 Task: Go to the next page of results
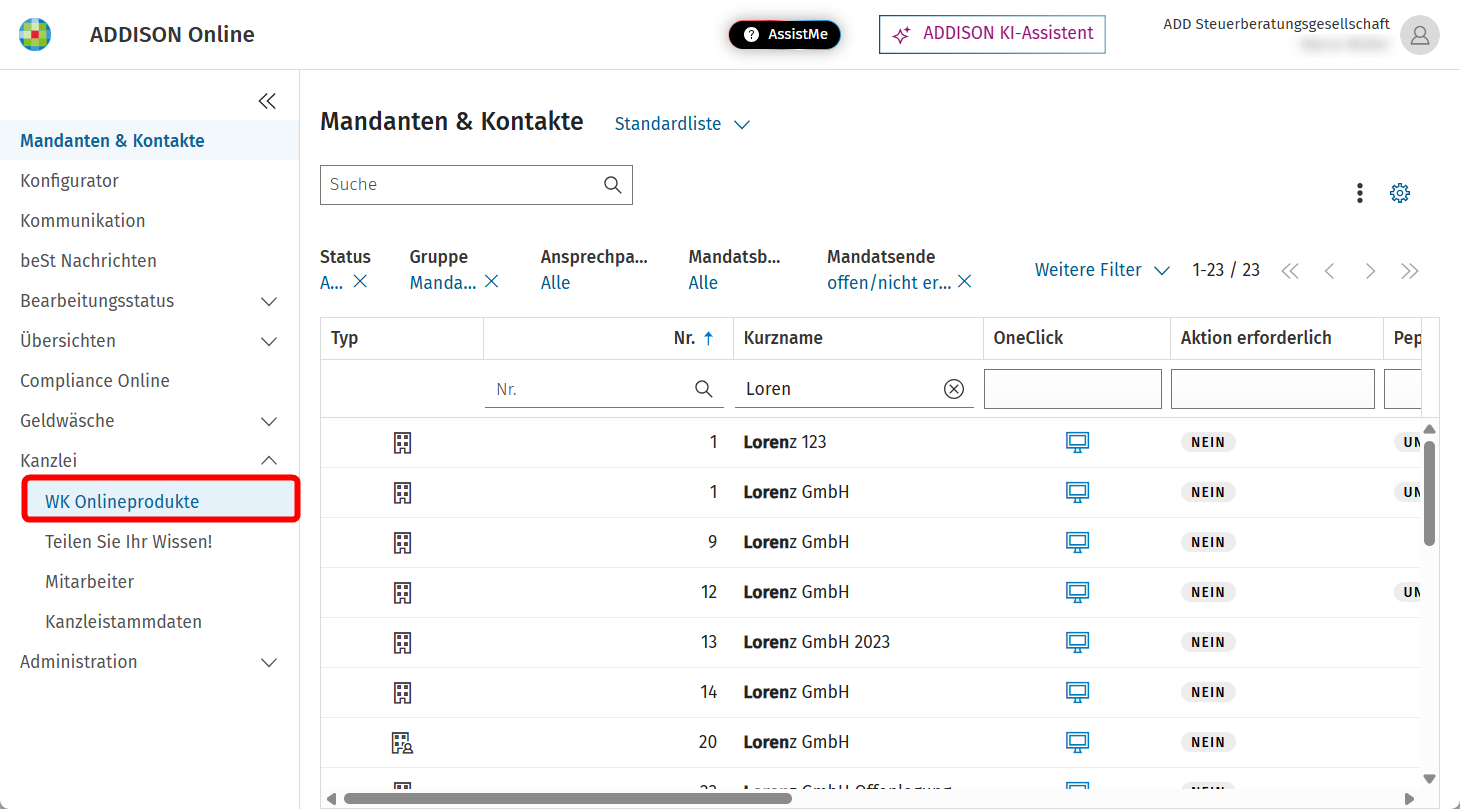pyautogui.click(x=1370, y=271)
